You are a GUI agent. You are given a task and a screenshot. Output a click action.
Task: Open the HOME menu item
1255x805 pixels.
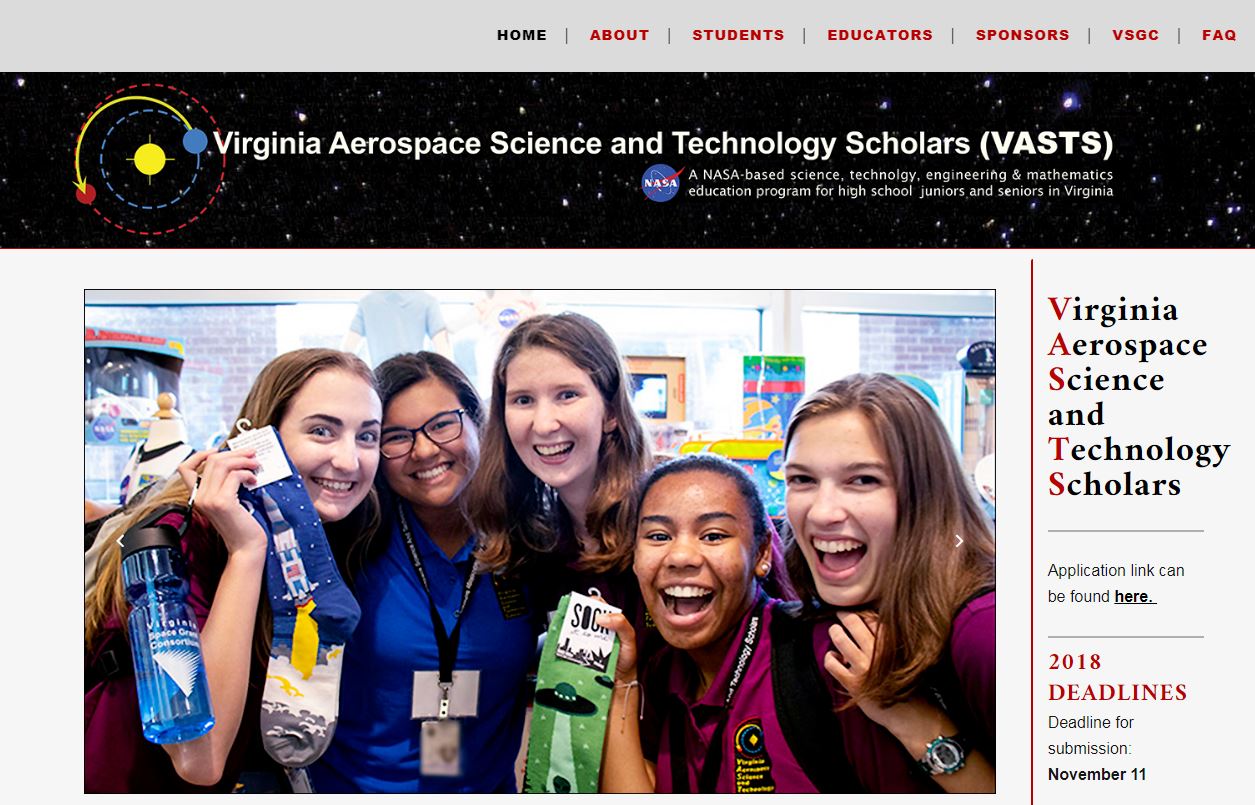(x=522, y=35)
